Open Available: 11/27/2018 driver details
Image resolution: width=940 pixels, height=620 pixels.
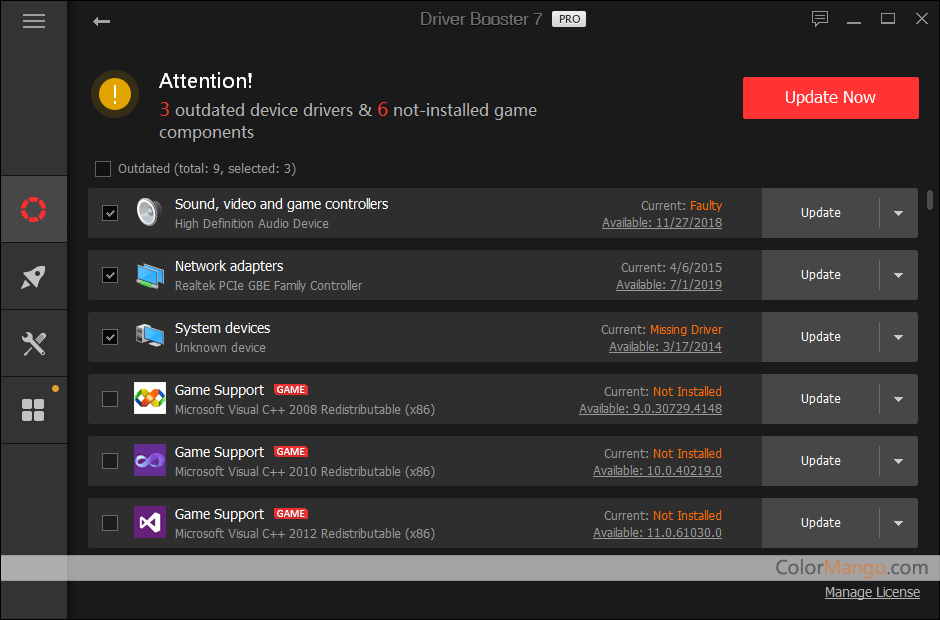pyautogui.click(x=662, y=223)
